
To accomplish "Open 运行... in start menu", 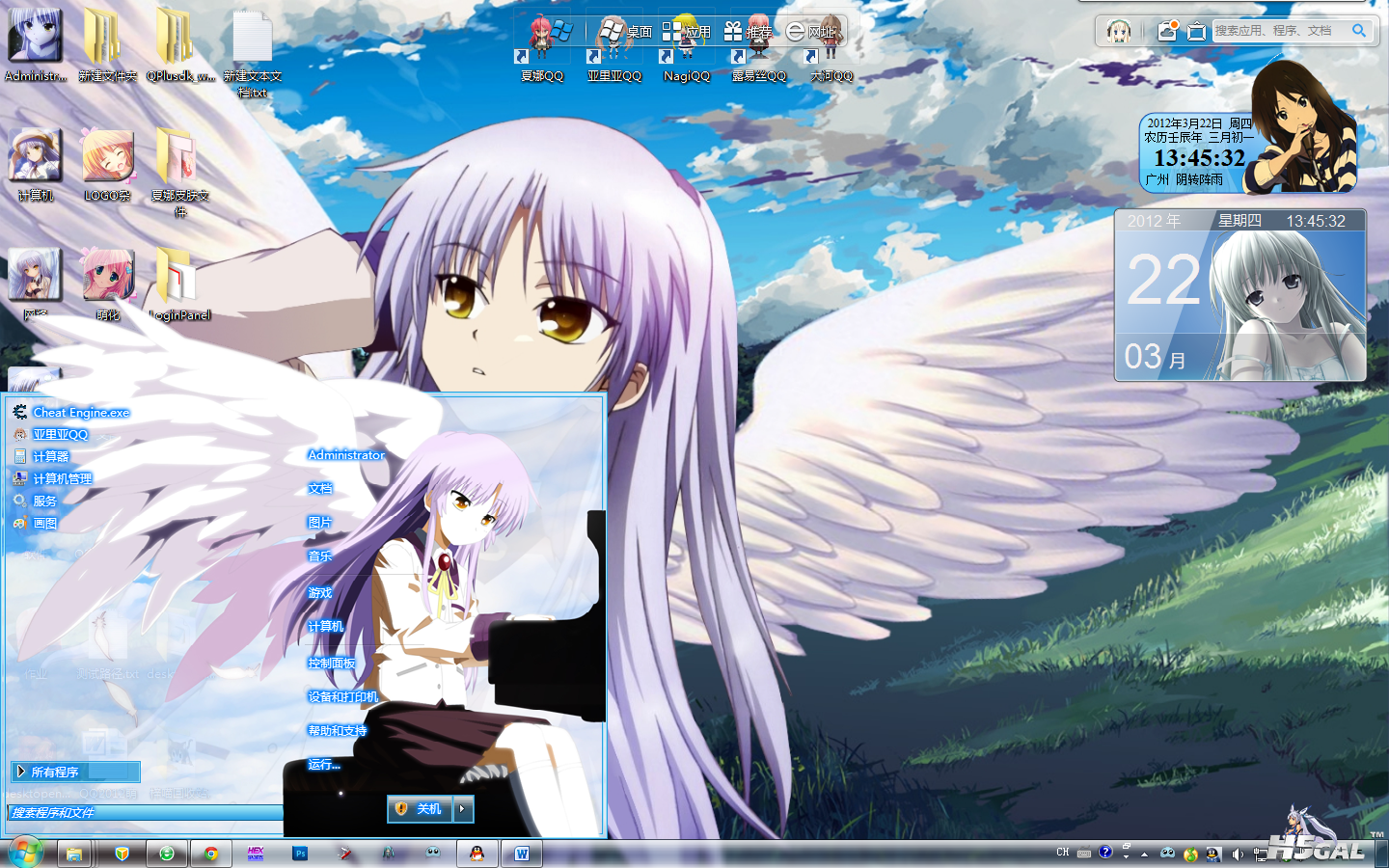I will click(x=324, y=765).
